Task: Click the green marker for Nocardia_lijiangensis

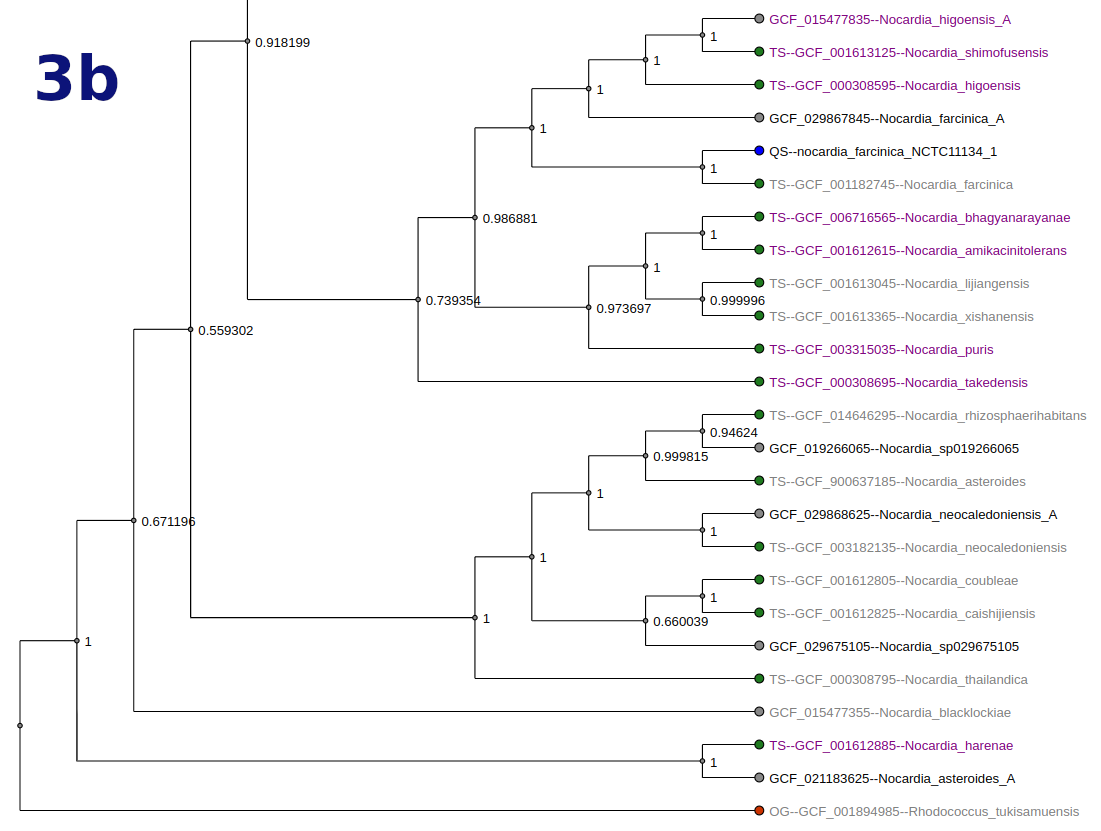Action: coord(759,282)
